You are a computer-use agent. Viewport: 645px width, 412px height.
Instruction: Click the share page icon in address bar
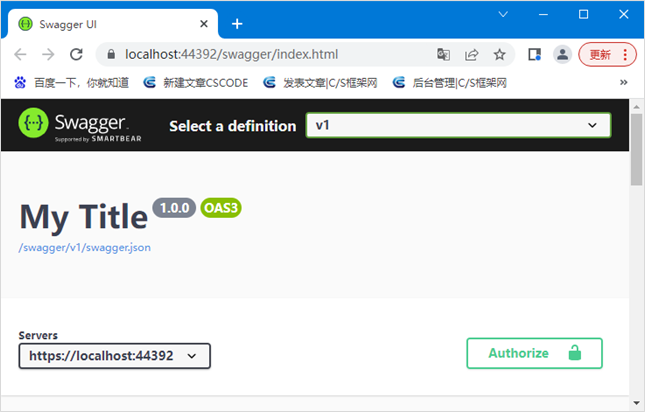[472, 54]
